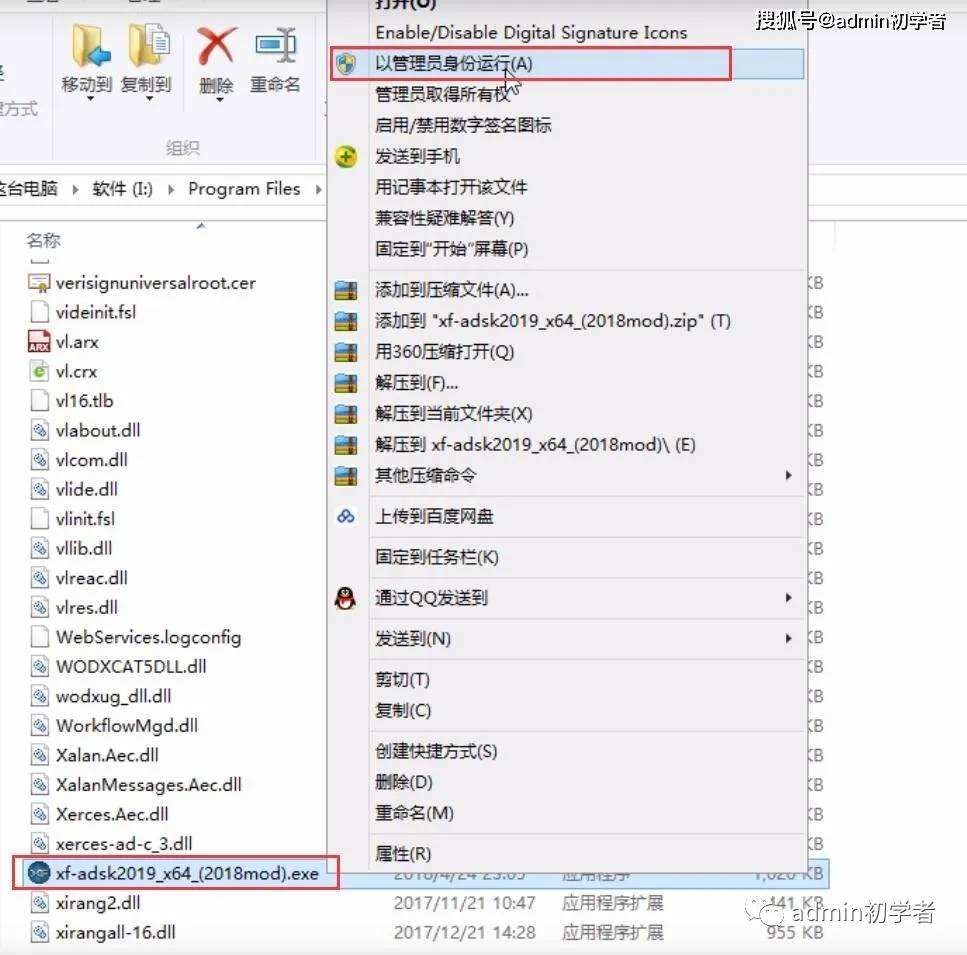Choose Open with 360 compress (用360压缩打开)
This screenshot has height=955, width=967.
(445, 352)
